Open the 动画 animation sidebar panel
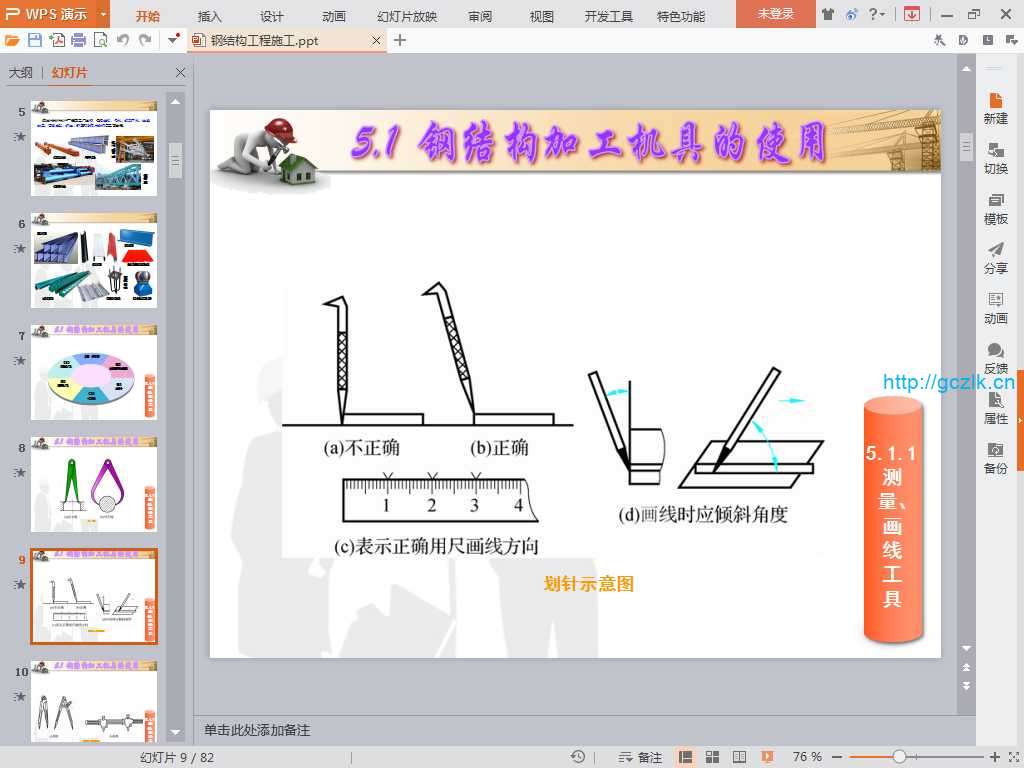The image size is (1024, 768). pyautogui.click(x=995, y=307)
